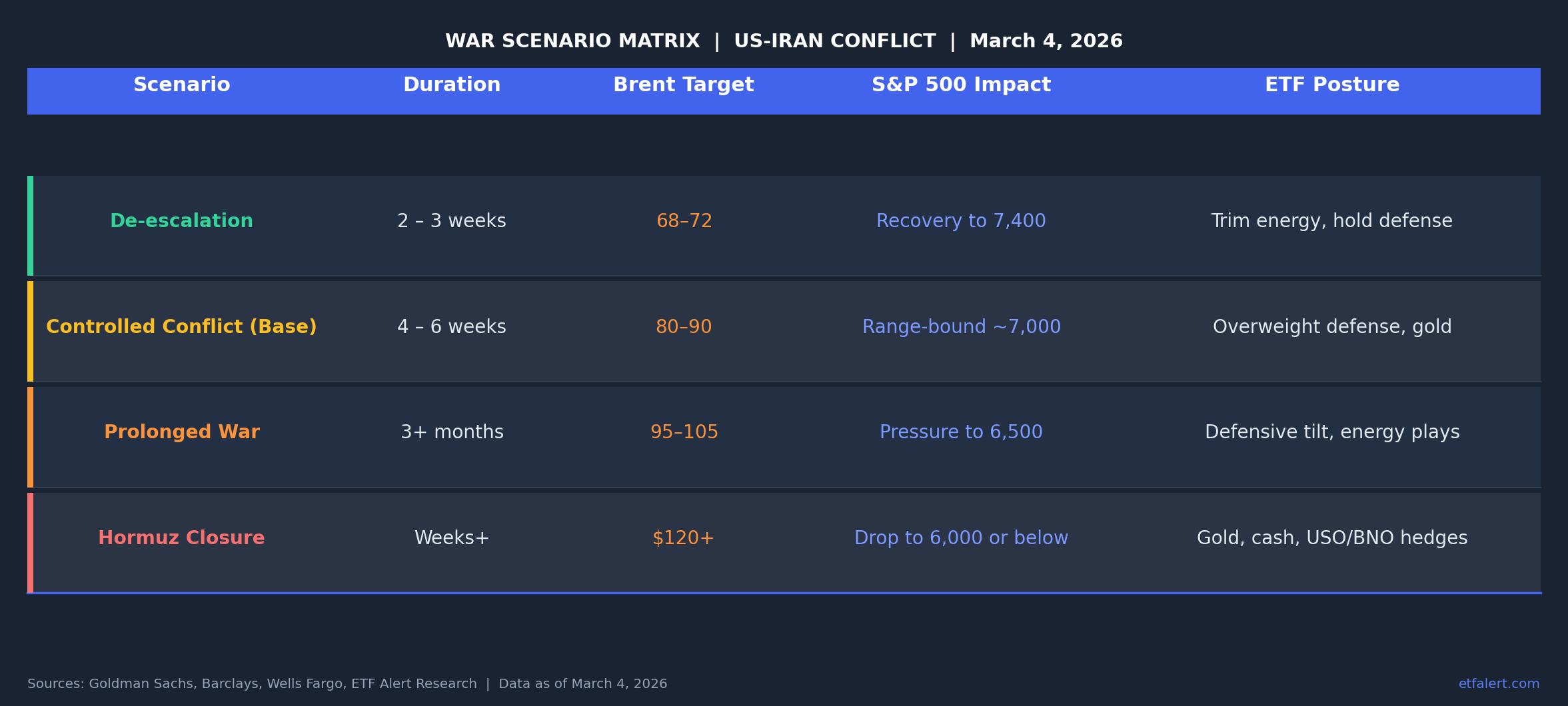Click the S&P 500 Impact header
The width and height of the screenshot is (1568, 706).
tap(961, 85)
